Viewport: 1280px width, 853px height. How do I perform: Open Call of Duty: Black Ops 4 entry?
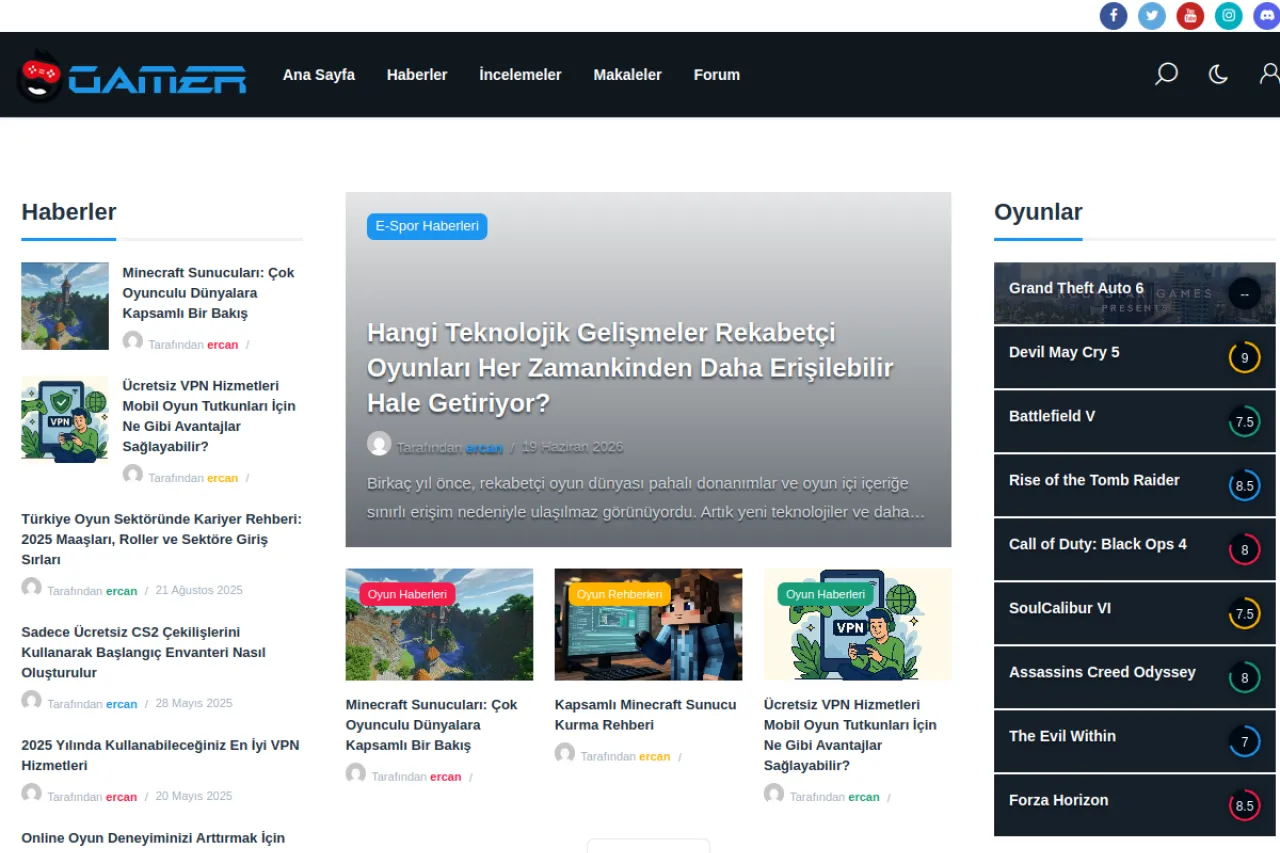pyautogui.click(x=1135, y=549)
